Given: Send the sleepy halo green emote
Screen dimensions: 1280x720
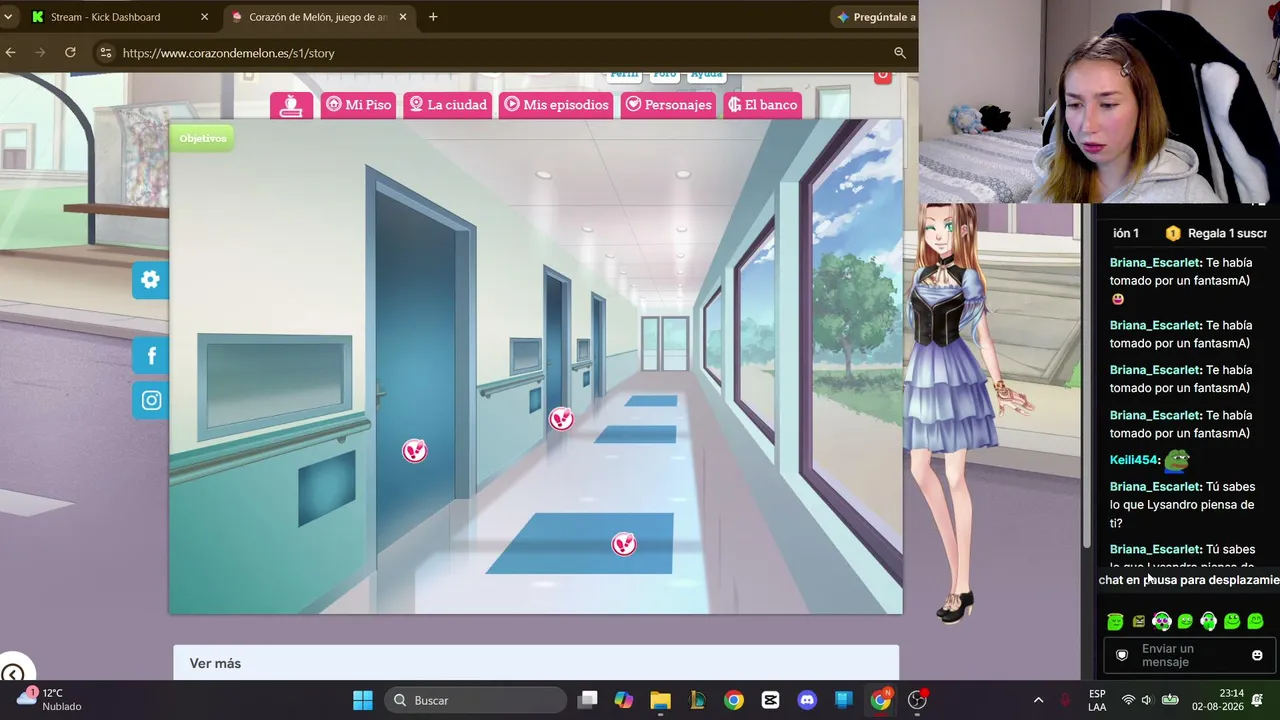Looking at the screenshot, I should [1115, 622].
